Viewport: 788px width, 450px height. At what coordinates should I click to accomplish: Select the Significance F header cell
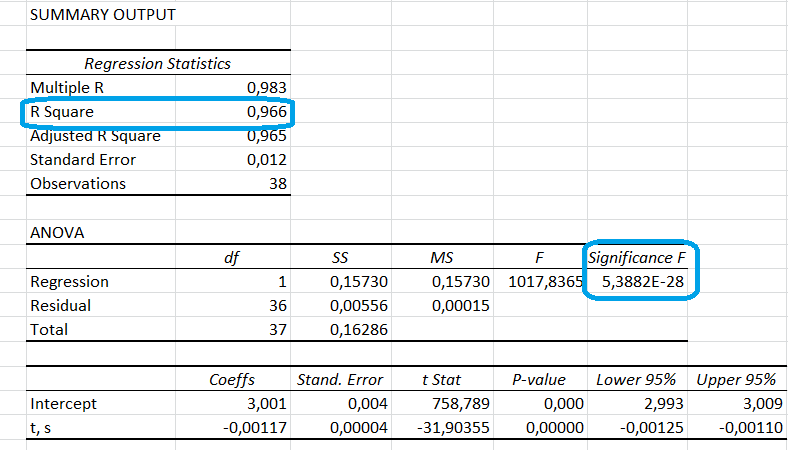[x=636, y=257]
